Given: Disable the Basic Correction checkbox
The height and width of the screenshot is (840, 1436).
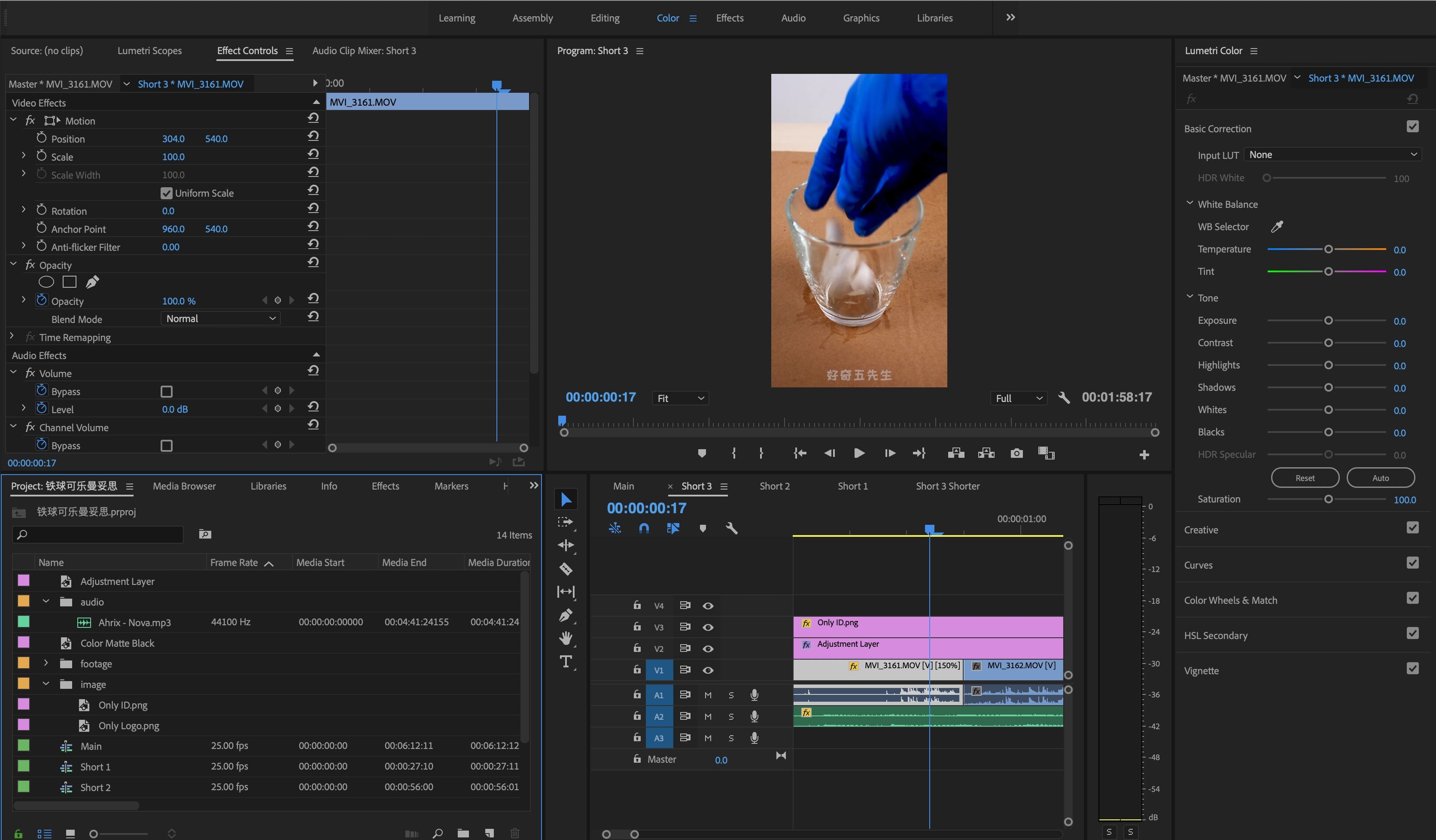Looking at the screenshot, I should (x=1412, y=127).
